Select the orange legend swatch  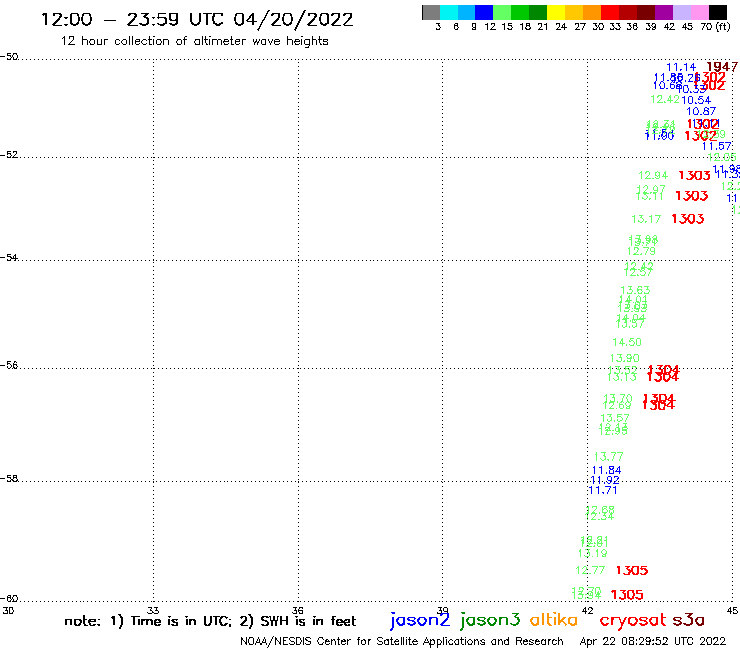point(592,12)
